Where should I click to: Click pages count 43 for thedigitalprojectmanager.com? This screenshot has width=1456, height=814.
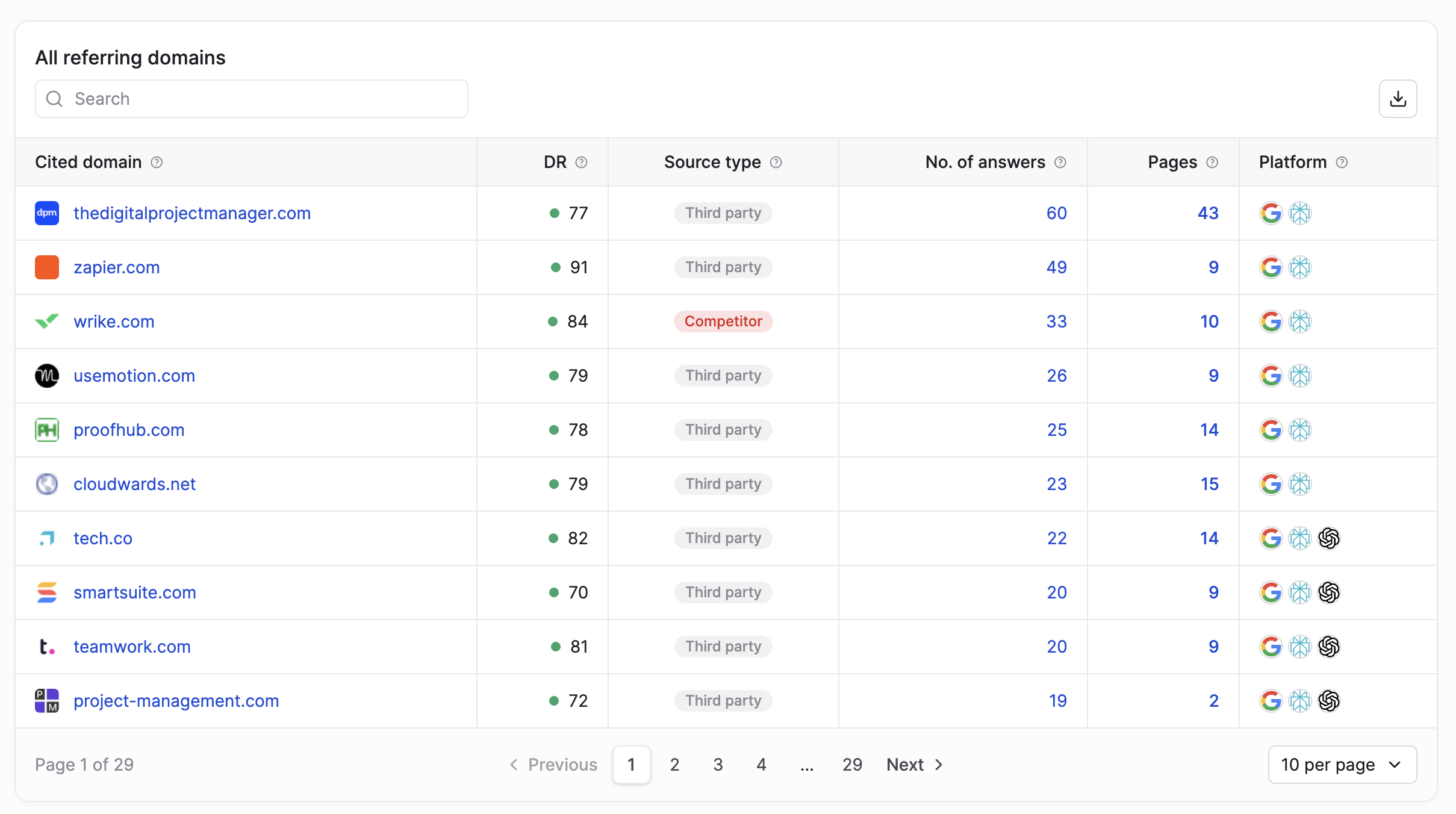tap(1208, 213)
